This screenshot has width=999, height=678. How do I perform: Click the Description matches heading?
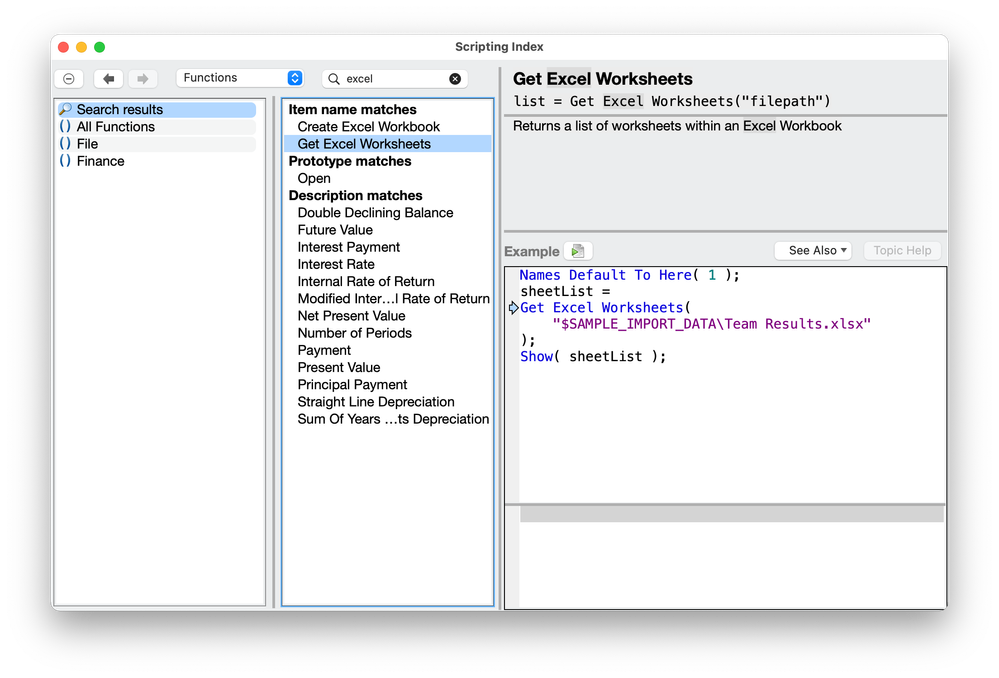355,196
